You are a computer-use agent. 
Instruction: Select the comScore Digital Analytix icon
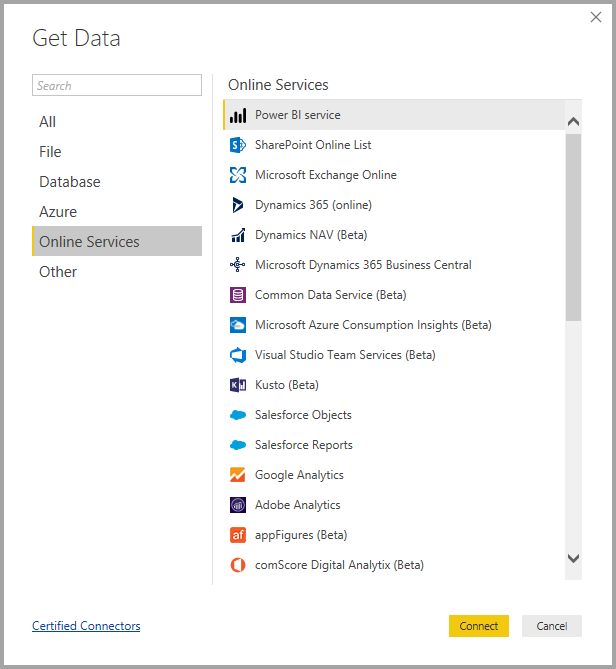[238, 565]
